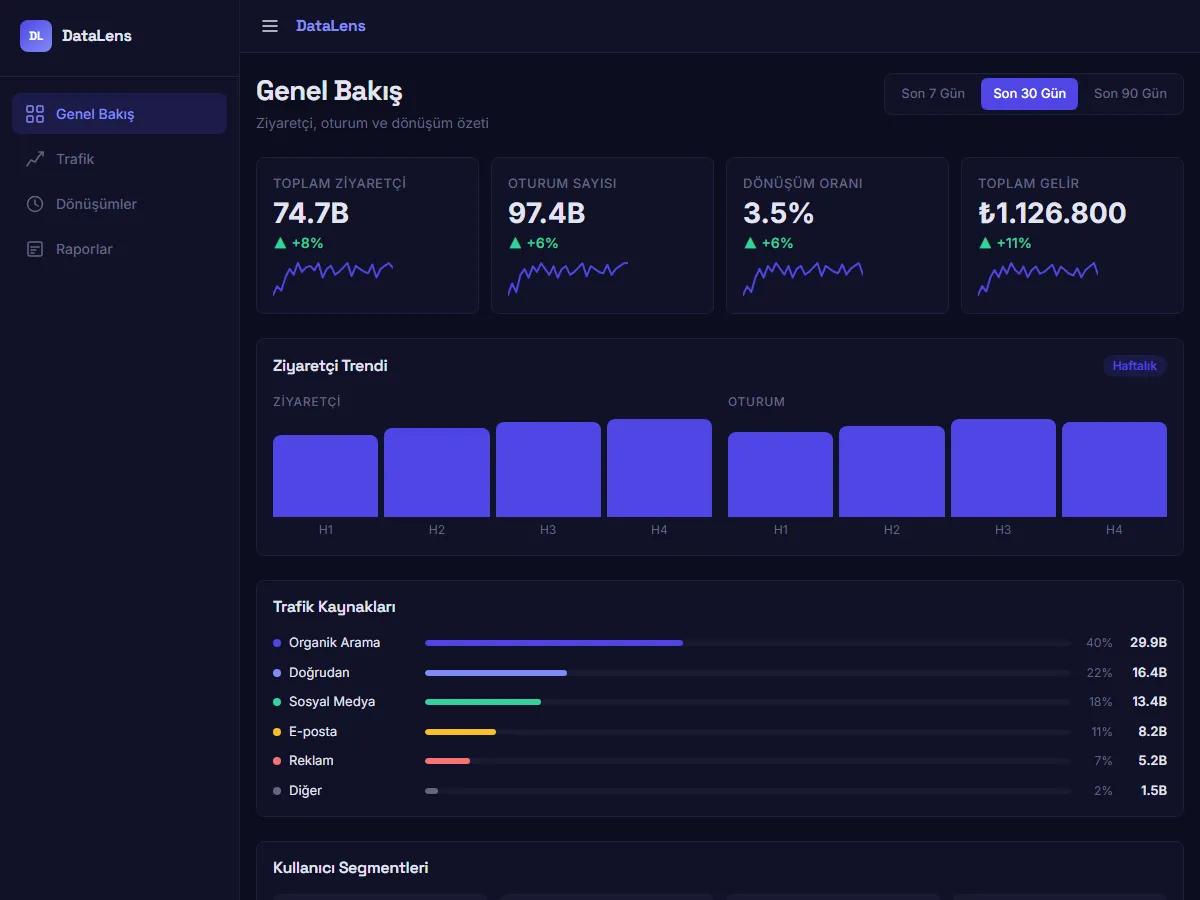Click the 74.7B visitor value

pos(311,213)
